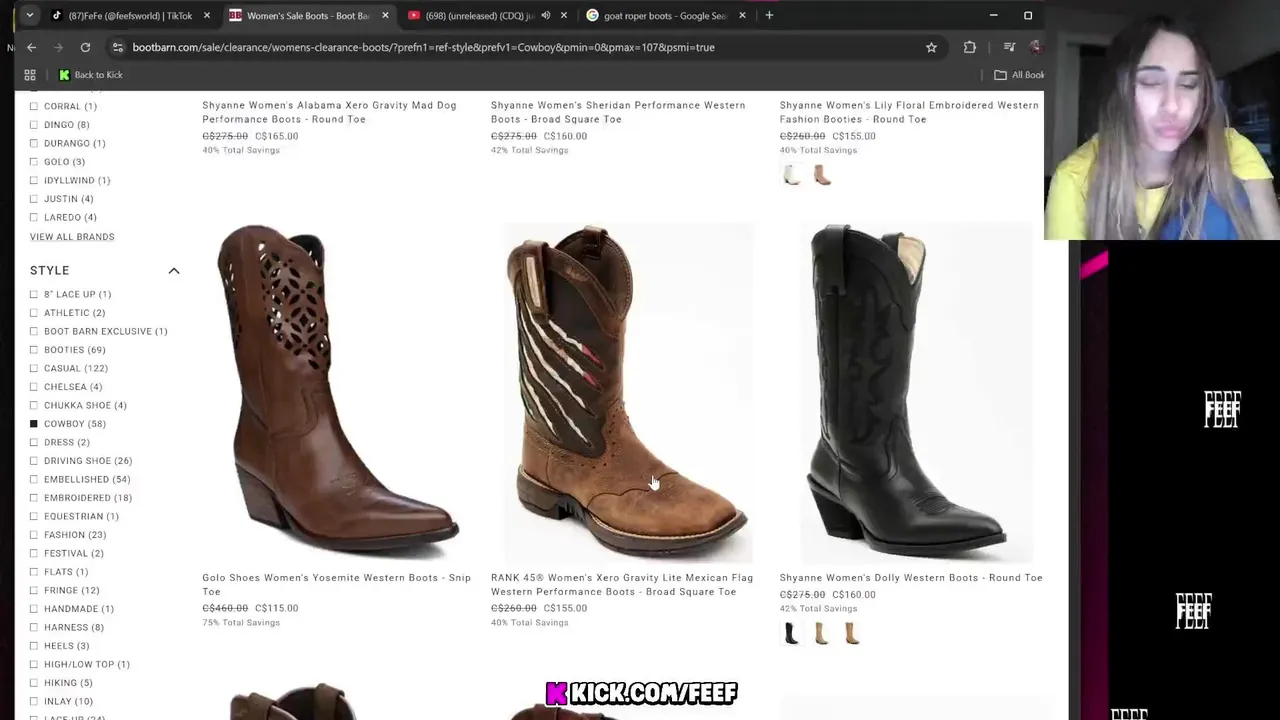Screen dimensions: 1280x720
Task: Open the apps grid in bookmarks bar
Action: pos(30,75)
